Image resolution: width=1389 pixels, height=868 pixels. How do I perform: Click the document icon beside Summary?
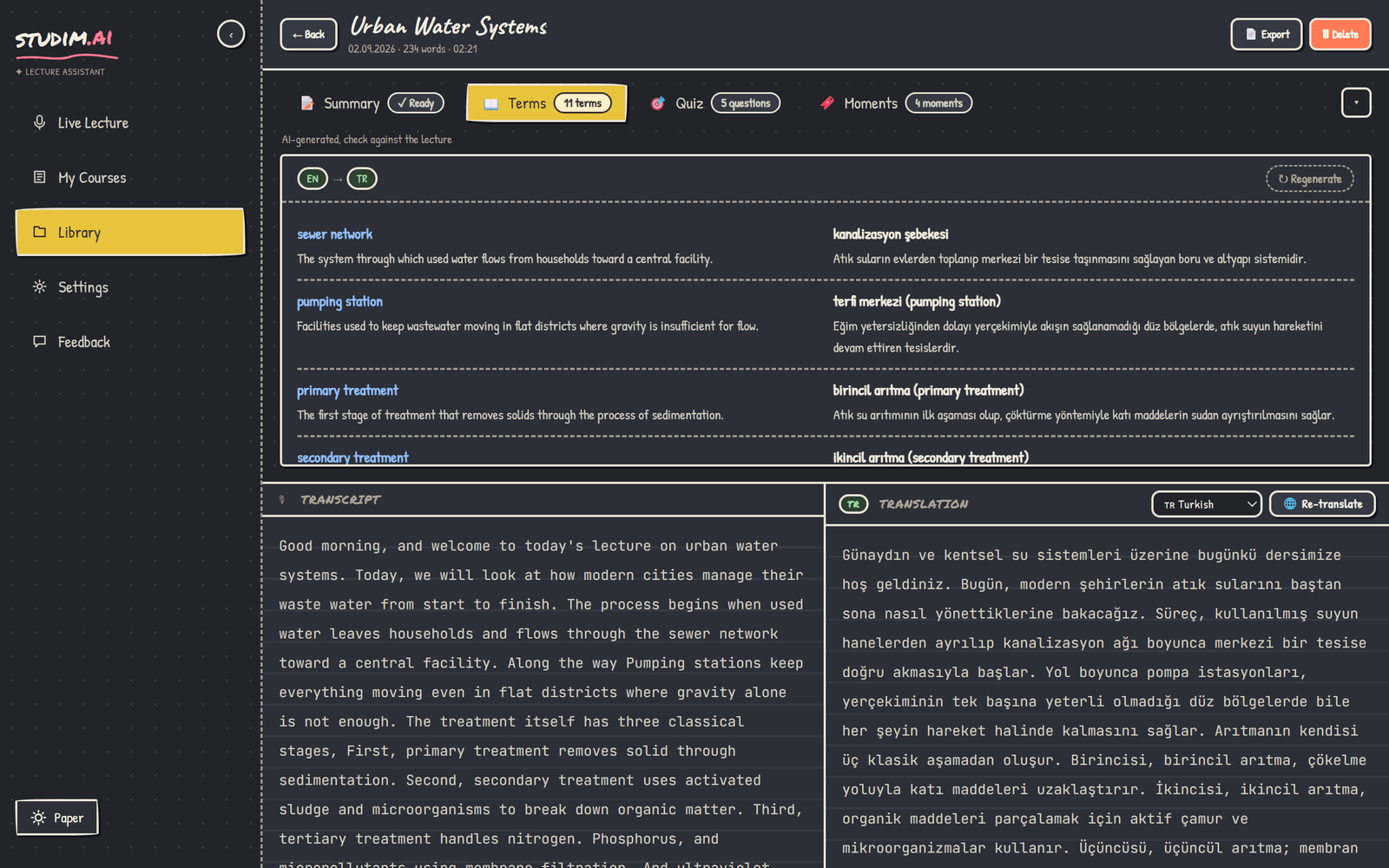[307, 103]
